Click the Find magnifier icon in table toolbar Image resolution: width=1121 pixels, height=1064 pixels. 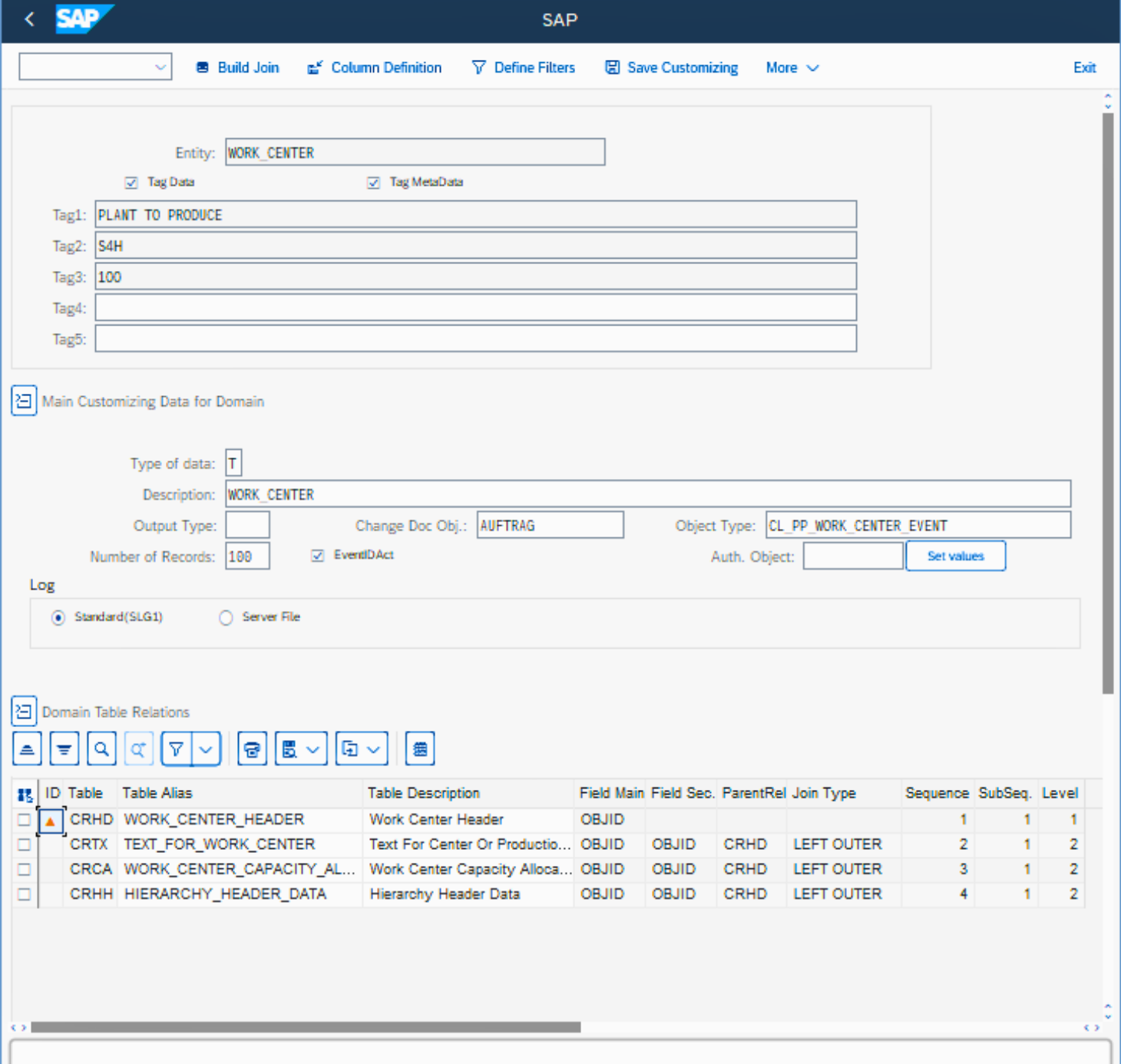(x=101, y=749)
